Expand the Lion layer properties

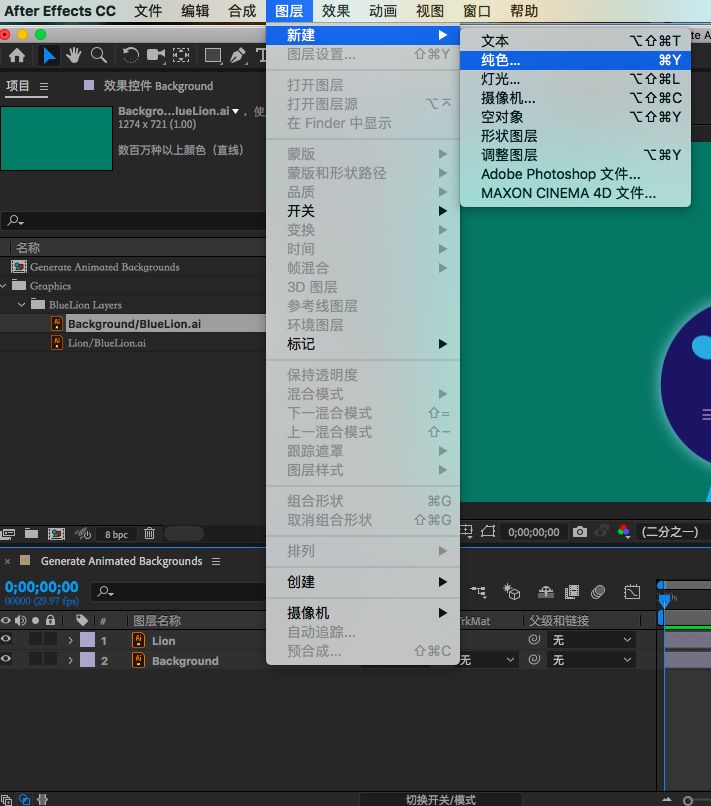pyautogui.click(x=70, y=641)
